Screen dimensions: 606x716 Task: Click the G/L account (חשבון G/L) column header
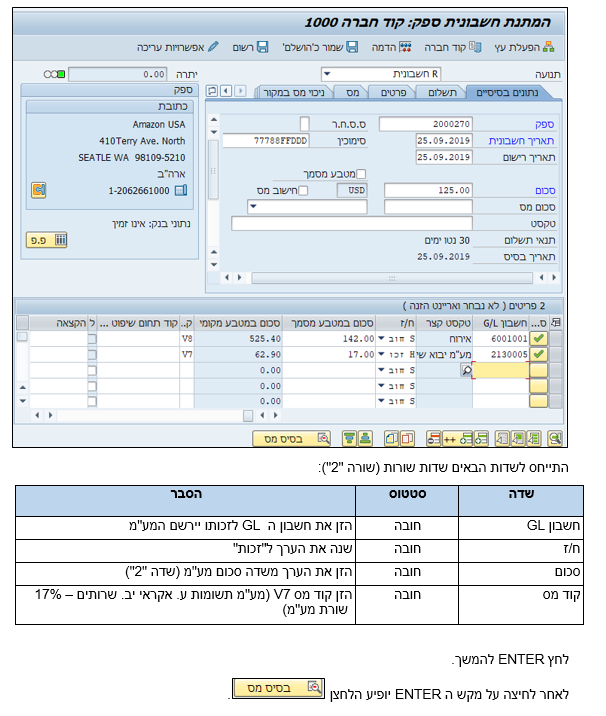pos(501,323)
